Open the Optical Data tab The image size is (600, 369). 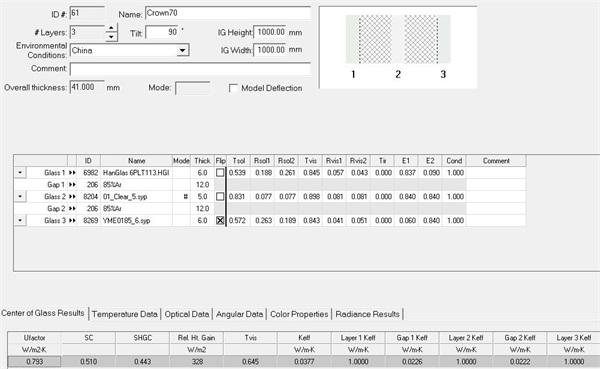point(187,314)
